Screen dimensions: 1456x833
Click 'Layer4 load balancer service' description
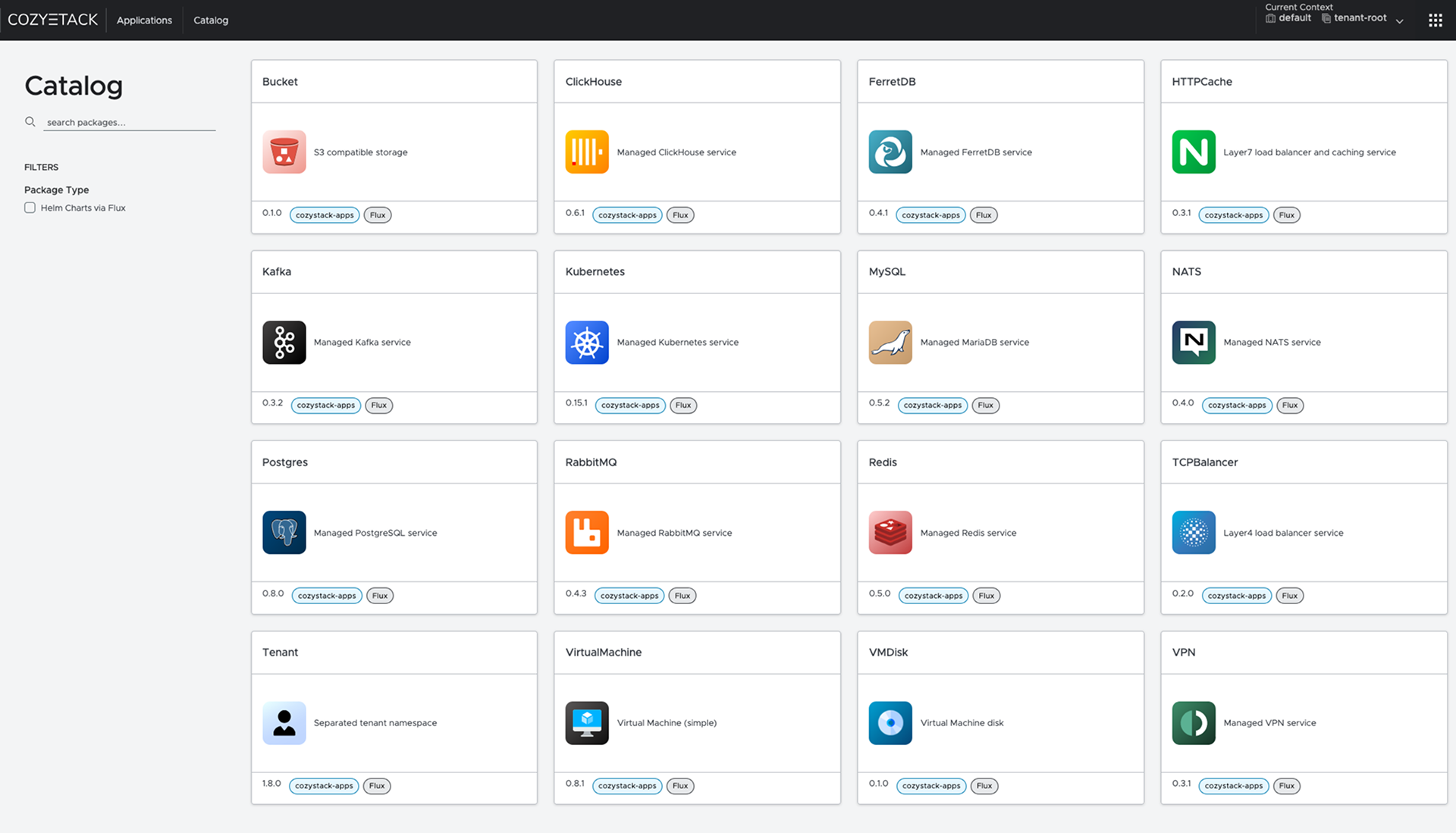pos(1283,533)
